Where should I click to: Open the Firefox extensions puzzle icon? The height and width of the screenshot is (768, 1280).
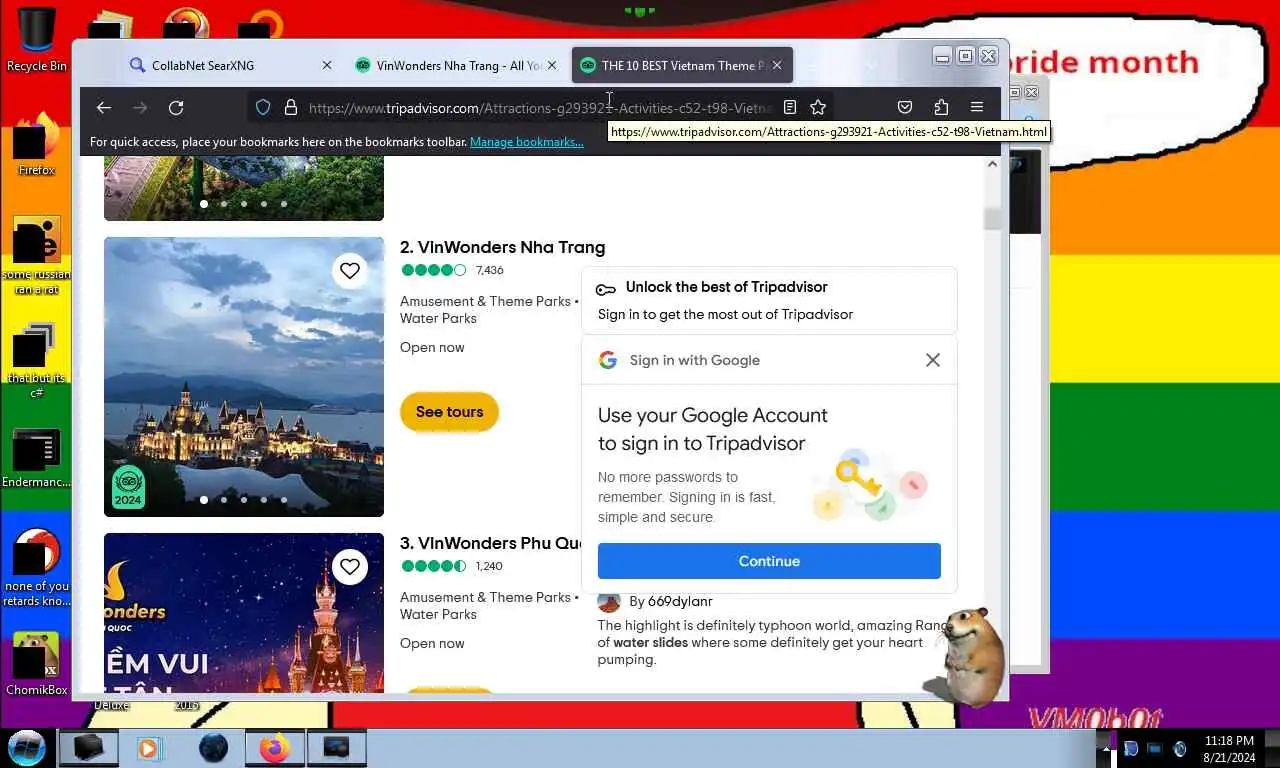[941, 107]
